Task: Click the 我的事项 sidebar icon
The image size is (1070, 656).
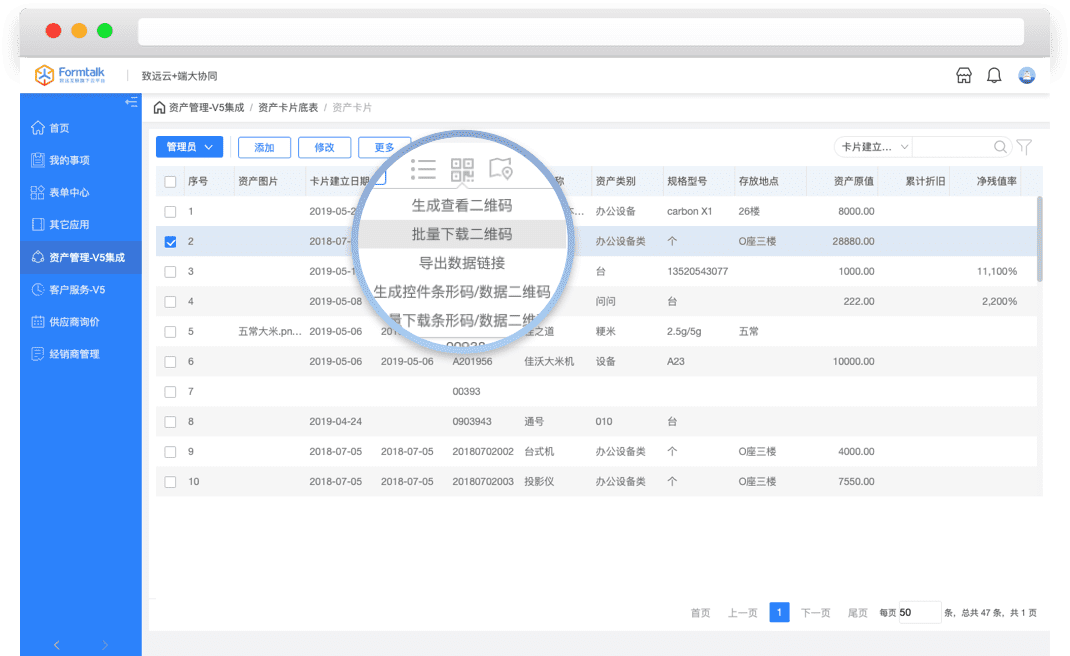Action: tap(38, 160)
